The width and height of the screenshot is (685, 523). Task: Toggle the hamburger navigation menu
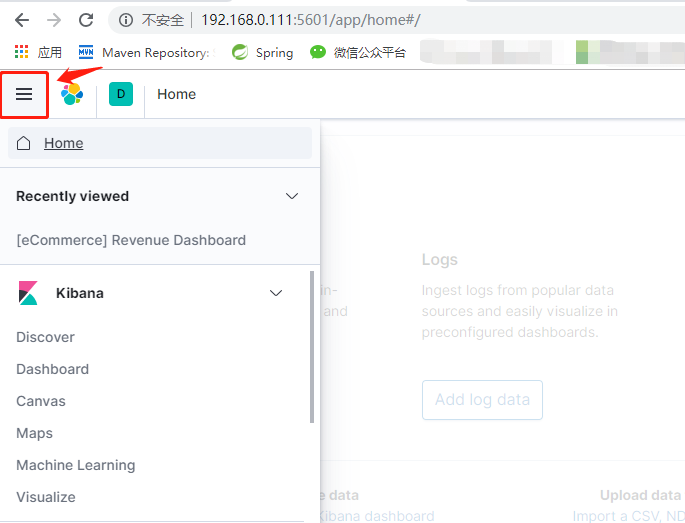coord(24,94)
